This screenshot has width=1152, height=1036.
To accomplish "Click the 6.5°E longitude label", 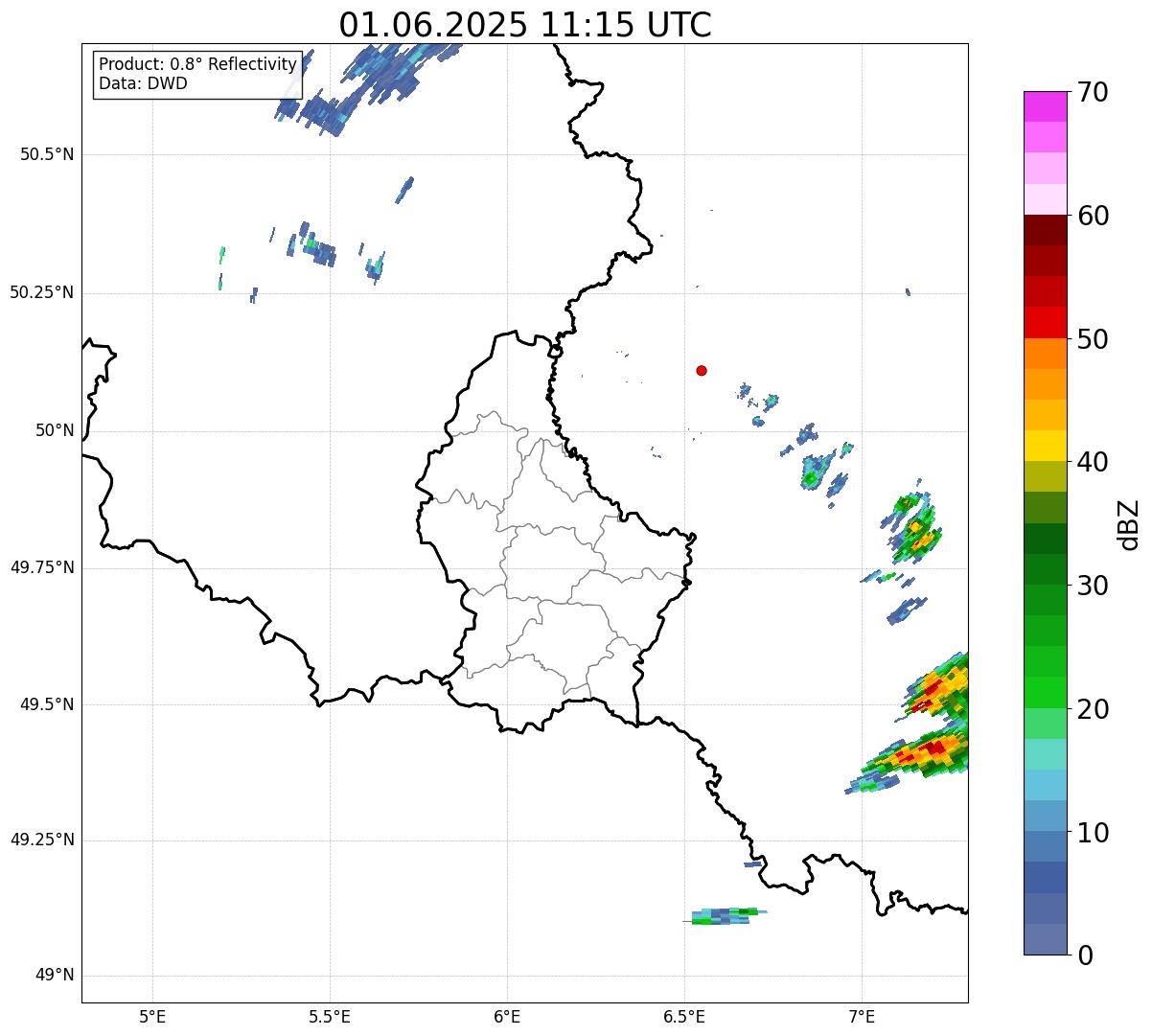I will 684,1016.
